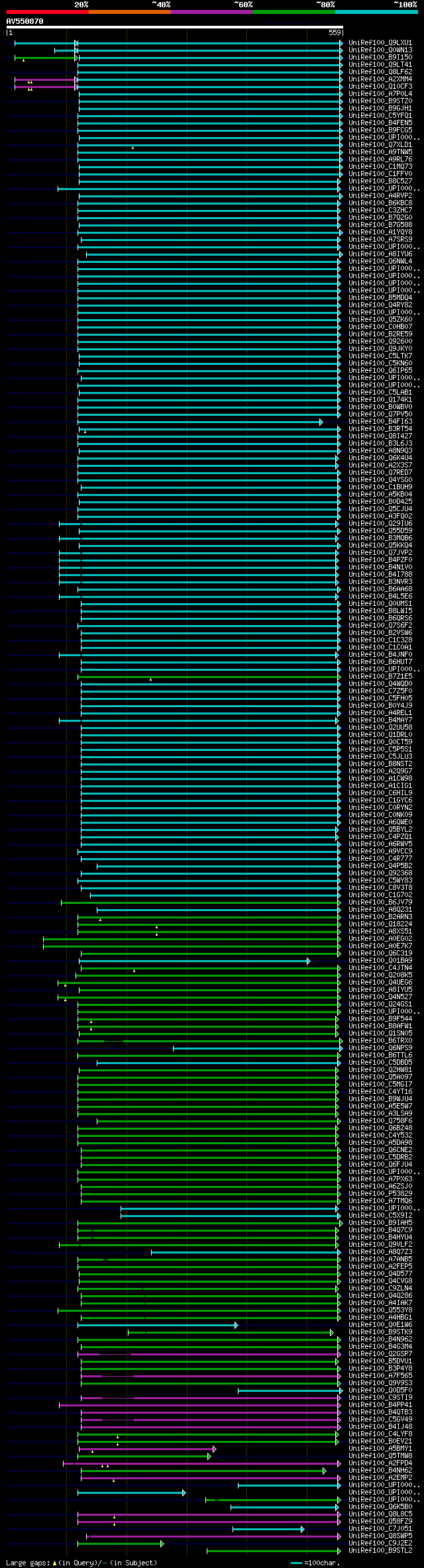Click the green bar for UniRef100_B4NH62
Image resolution: width=424 pixels, height=1568 pixels.
pos(203,1471)
